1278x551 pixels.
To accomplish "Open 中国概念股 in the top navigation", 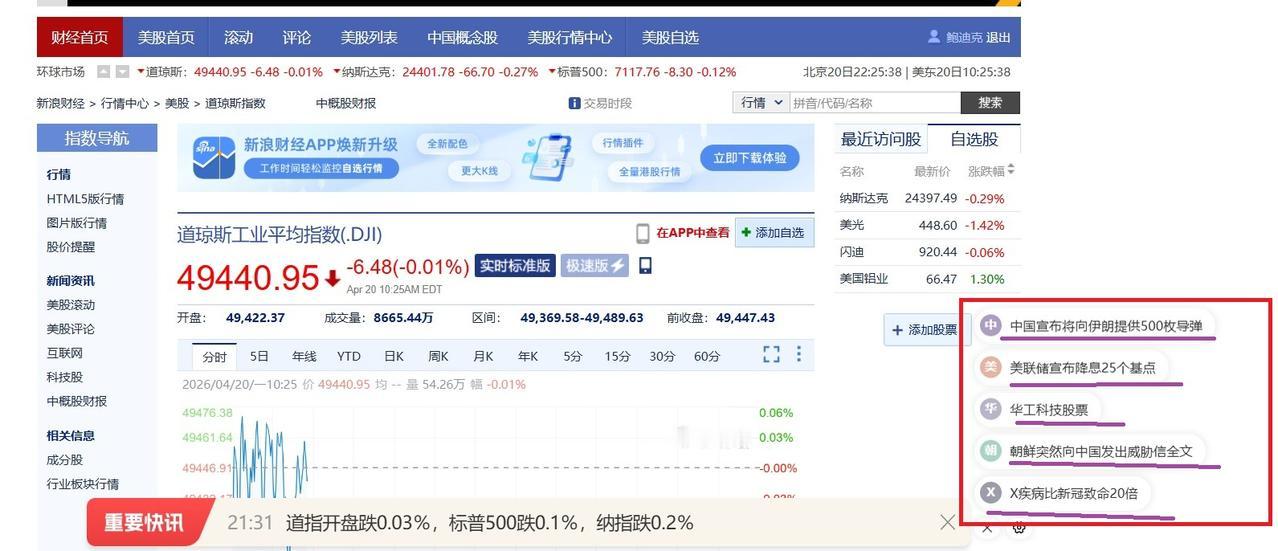I will click(x=462, y=37).
